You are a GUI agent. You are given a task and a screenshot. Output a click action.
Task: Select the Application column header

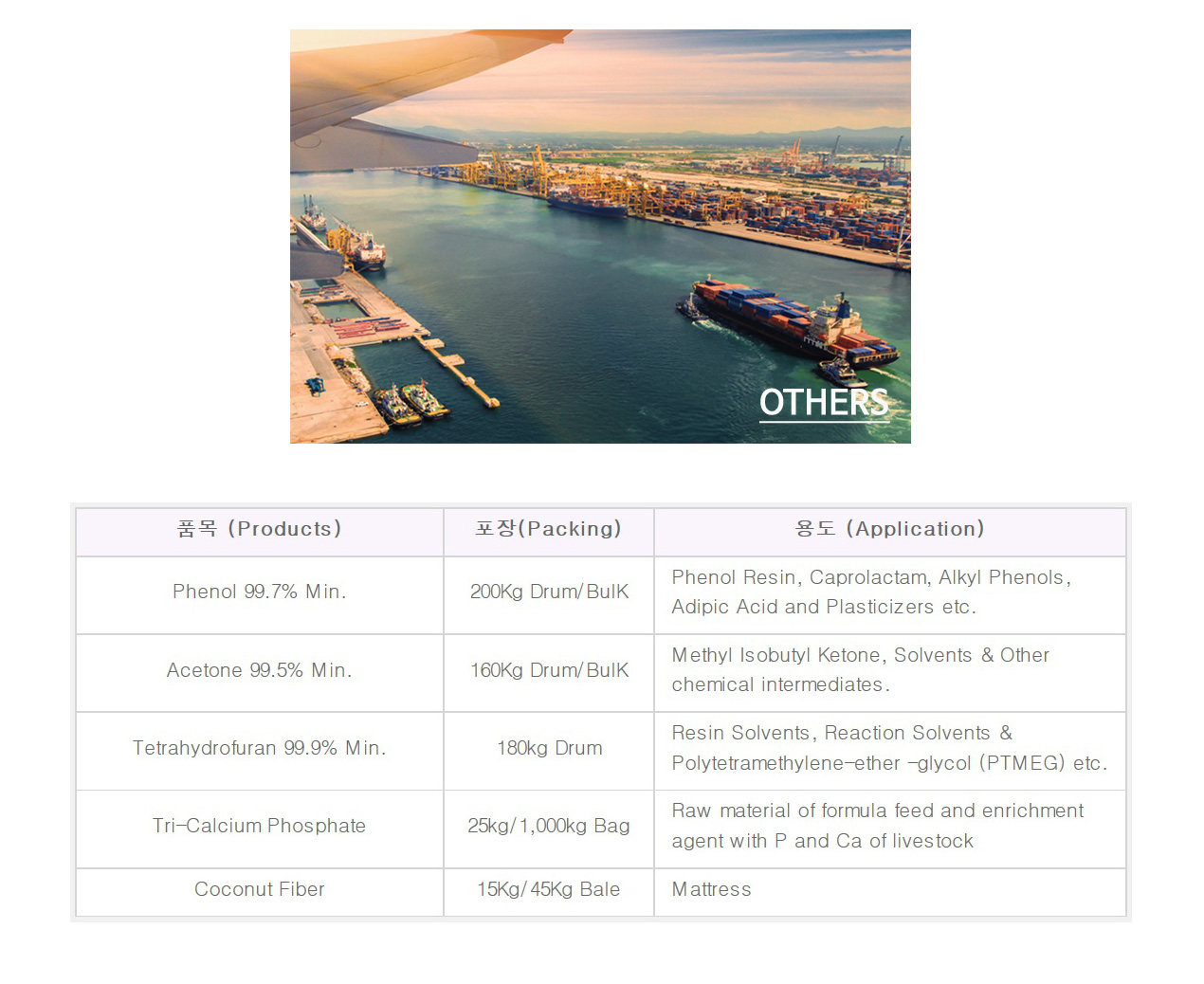(889, 529)
